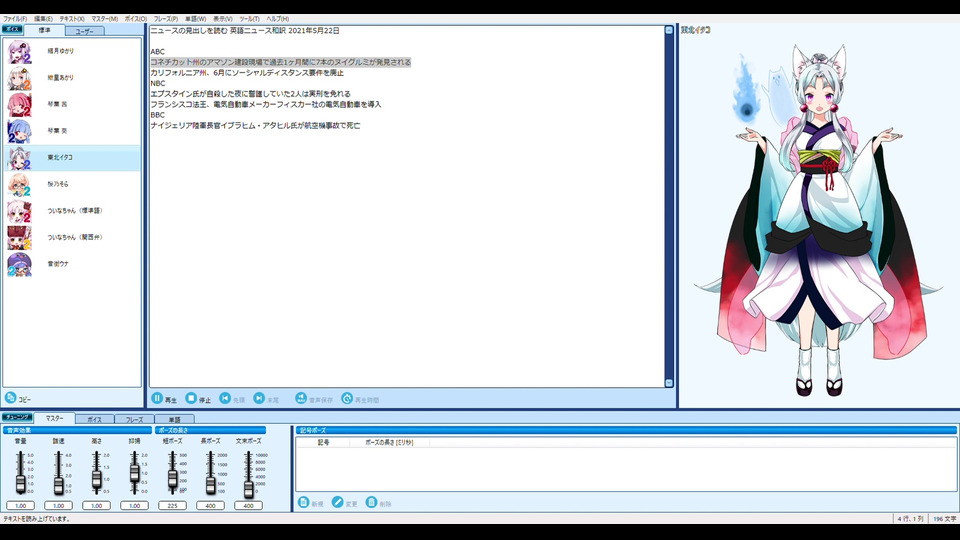The width and height of the screenshot is (960, 540).
Task: Click the highlighted コネチカット州 headline line
Action: click(280, 62)
